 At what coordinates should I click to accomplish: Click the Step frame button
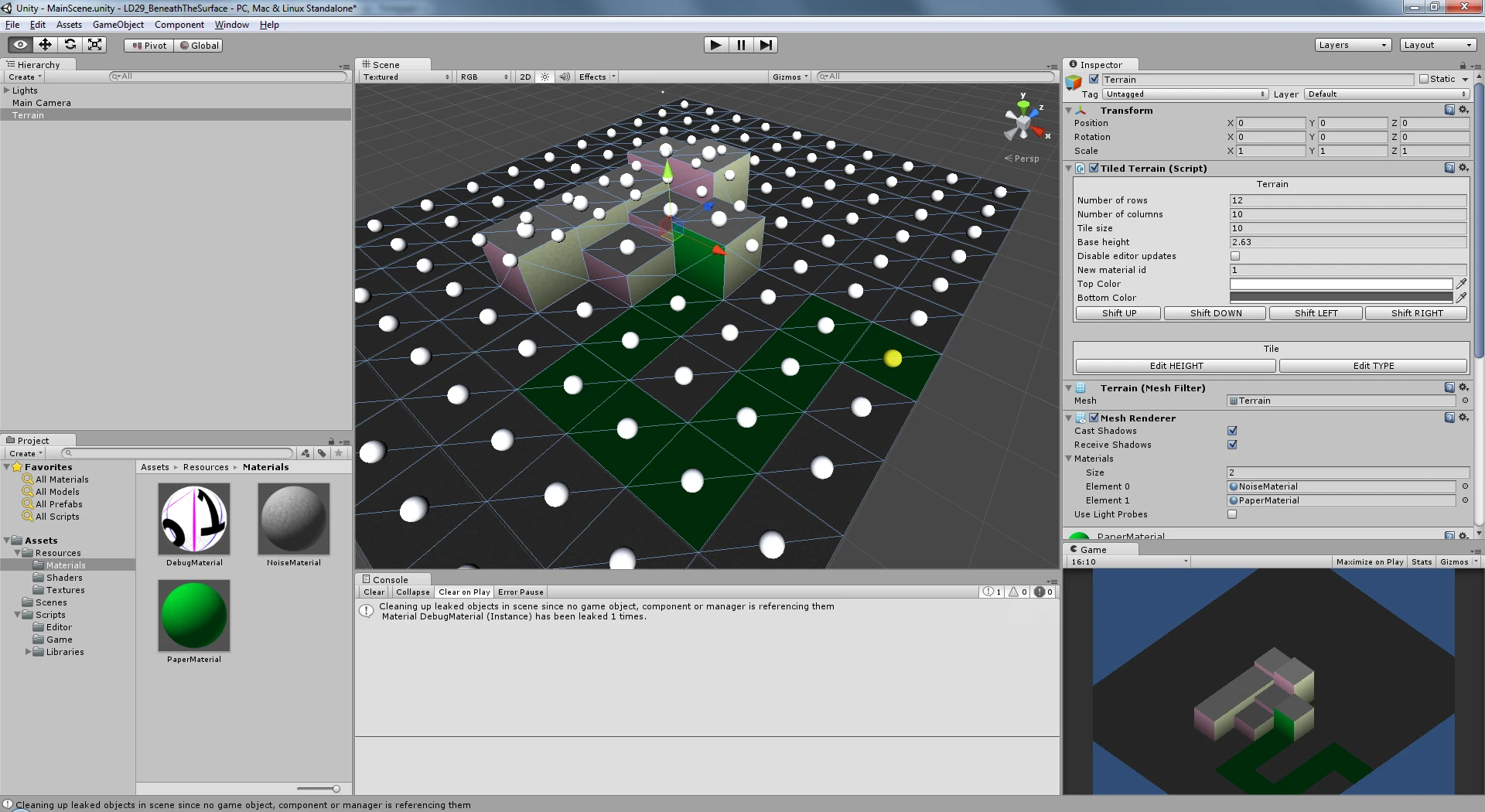pyautogui.click(x=766, y=45)
